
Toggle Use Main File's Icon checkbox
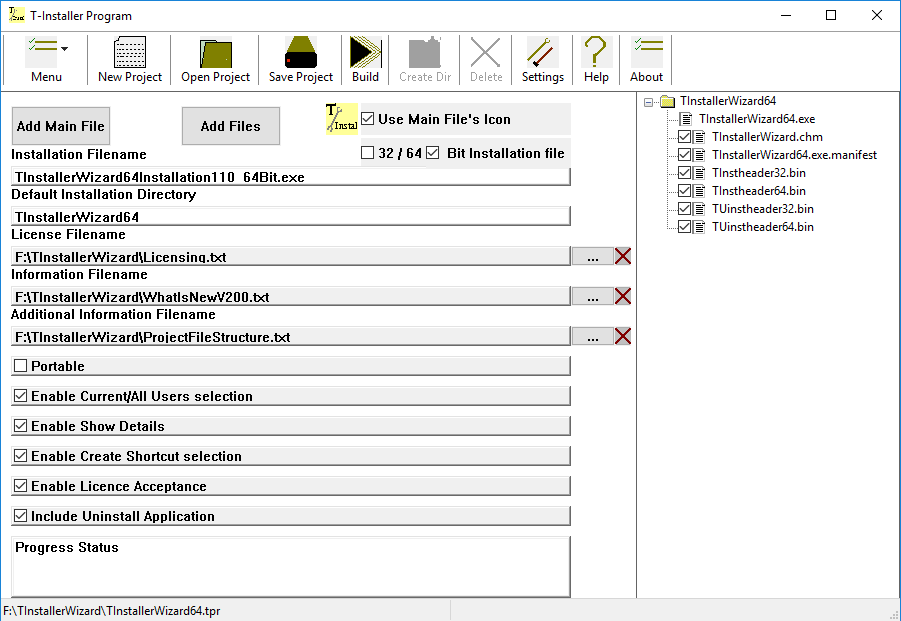[x=368, y=119]
